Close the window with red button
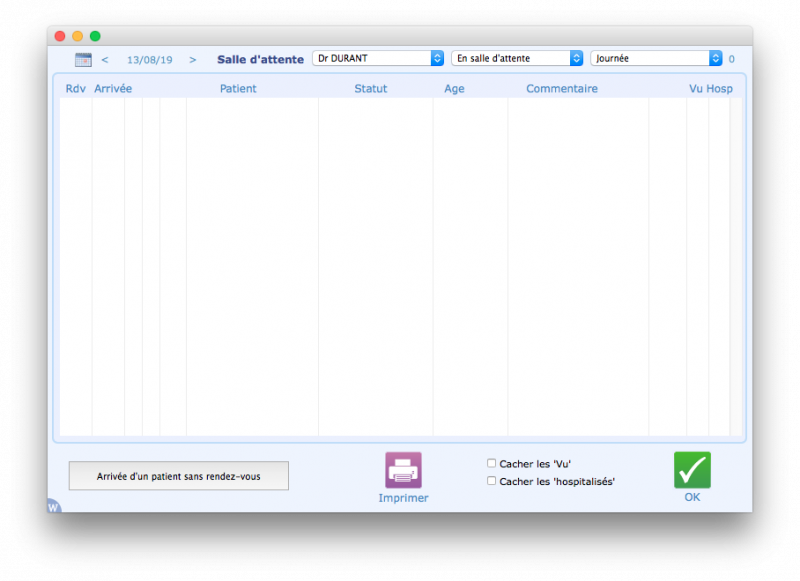Image resolution: width=800 pixels, height=581 pixels. tap(60, 36)
